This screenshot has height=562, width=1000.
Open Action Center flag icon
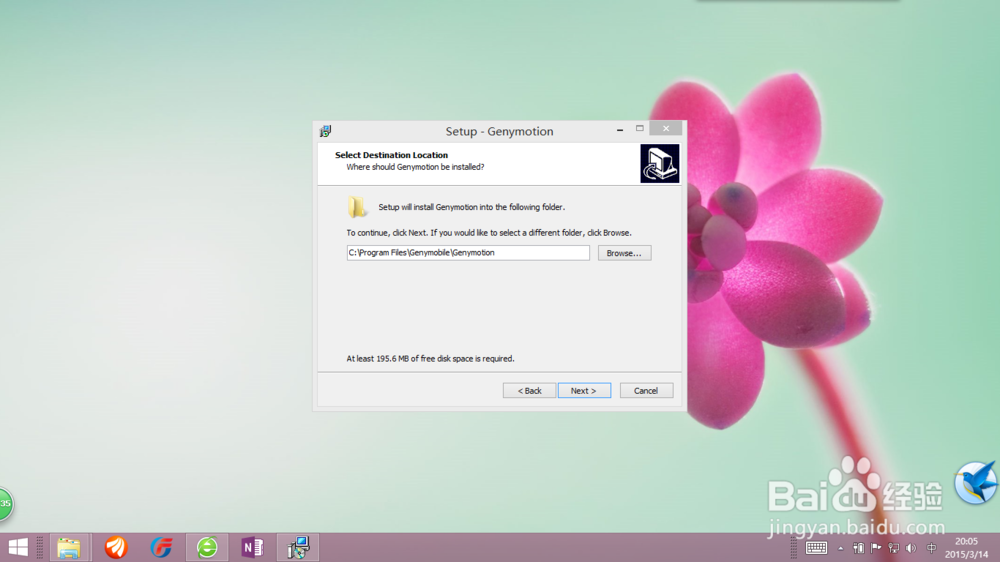pos(876,548)
